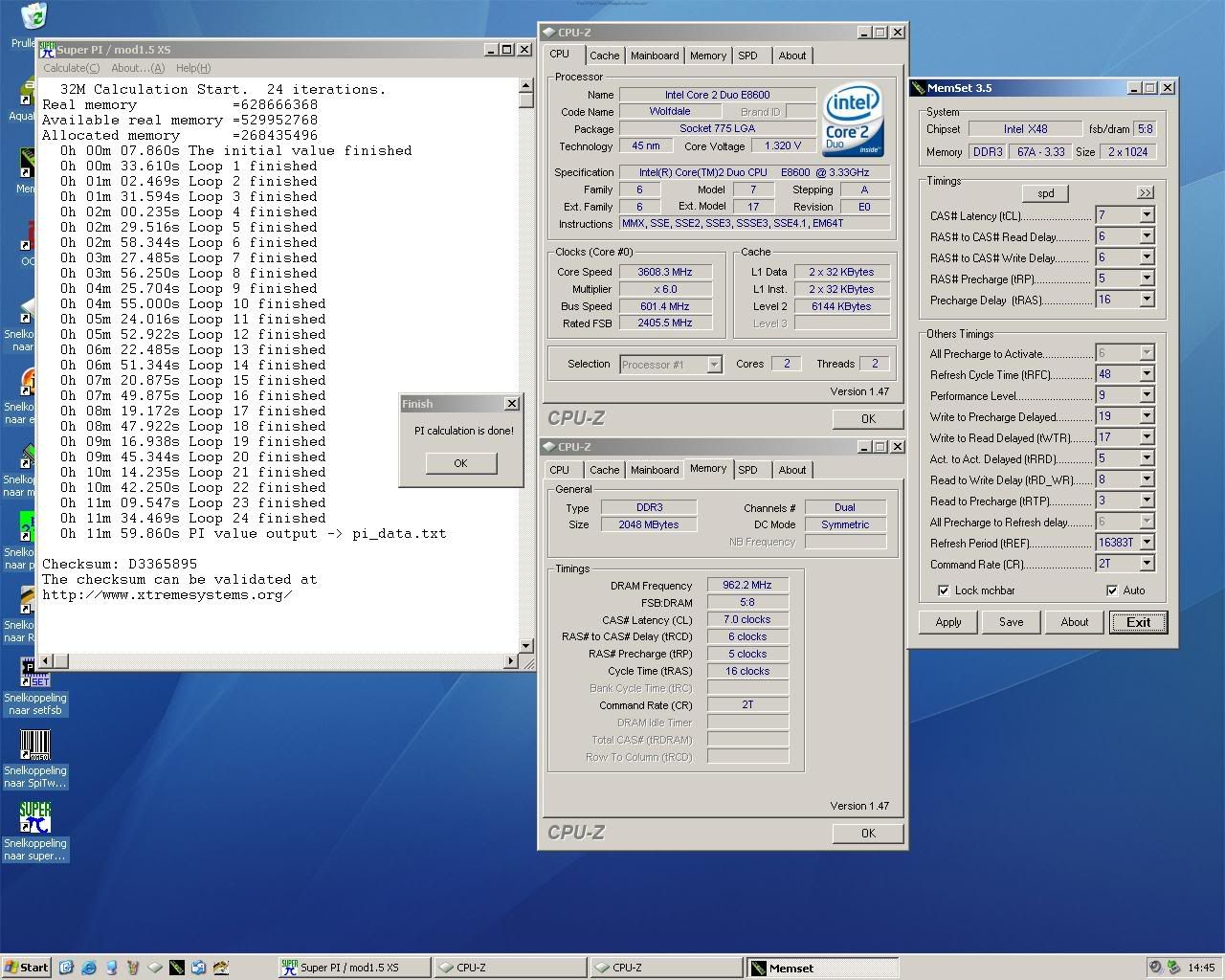Open Write to Read Delayed (tWTR) dropdown

coord(1147,437)
